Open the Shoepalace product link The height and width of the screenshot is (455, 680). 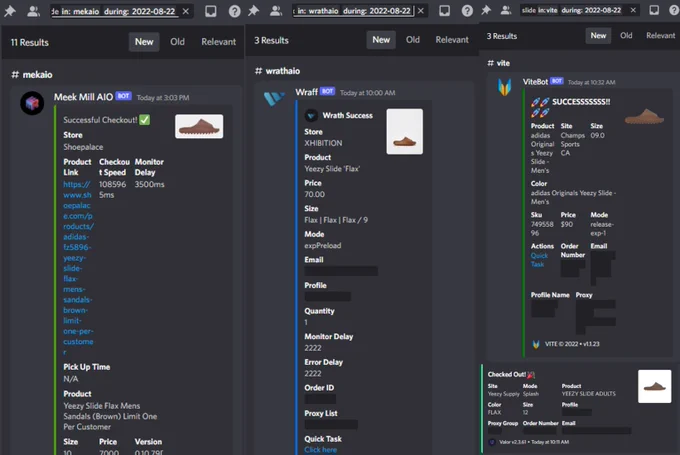click(78, 268)
